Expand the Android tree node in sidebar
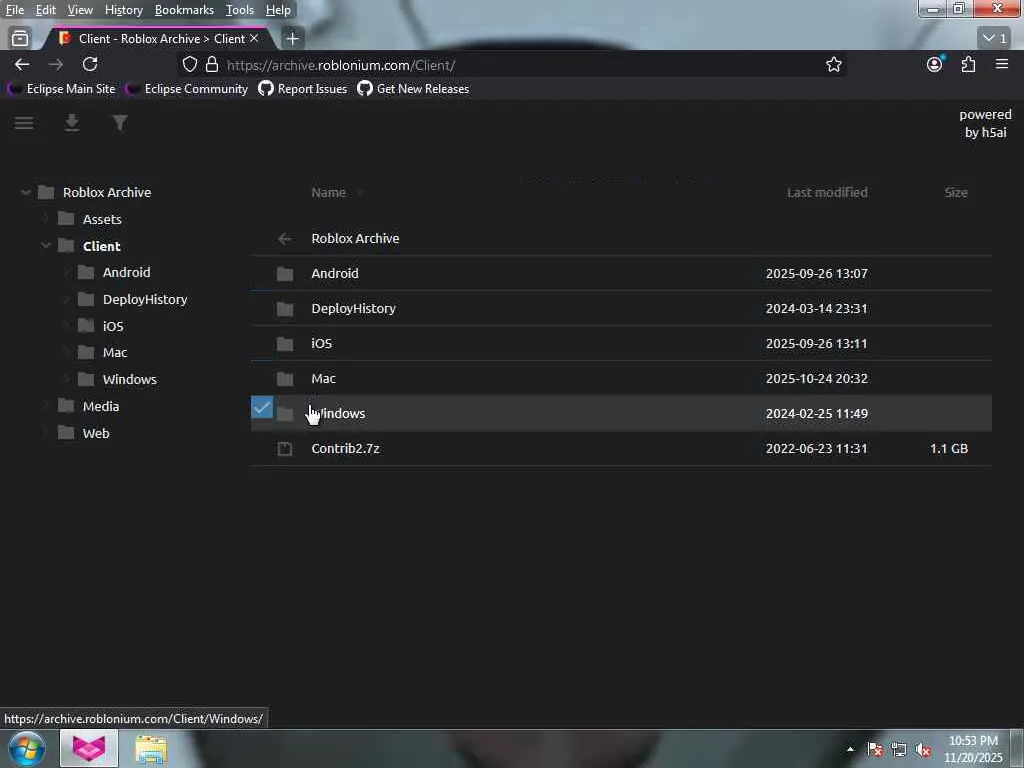1024x768 pixels. click(x=65, y=272)
